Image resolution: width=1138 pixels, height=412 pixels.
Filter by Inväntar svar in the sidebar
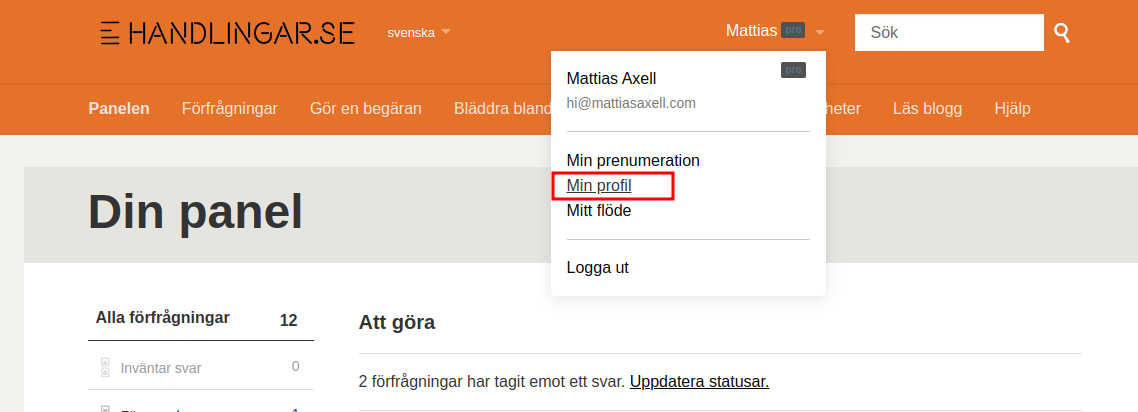tap(160, 368)
